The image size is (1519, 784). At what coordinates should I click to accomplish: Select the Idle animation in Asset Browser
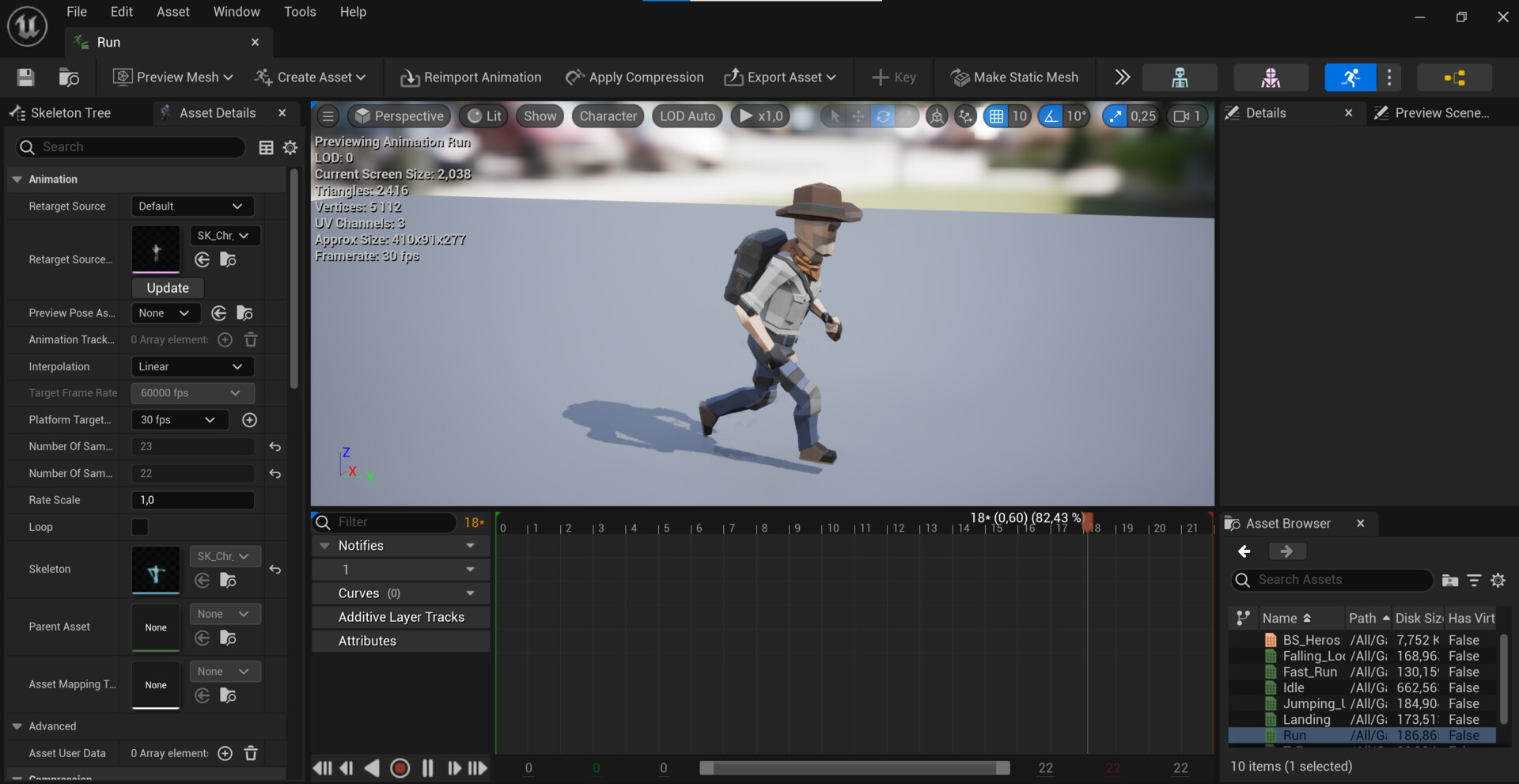1295,687
